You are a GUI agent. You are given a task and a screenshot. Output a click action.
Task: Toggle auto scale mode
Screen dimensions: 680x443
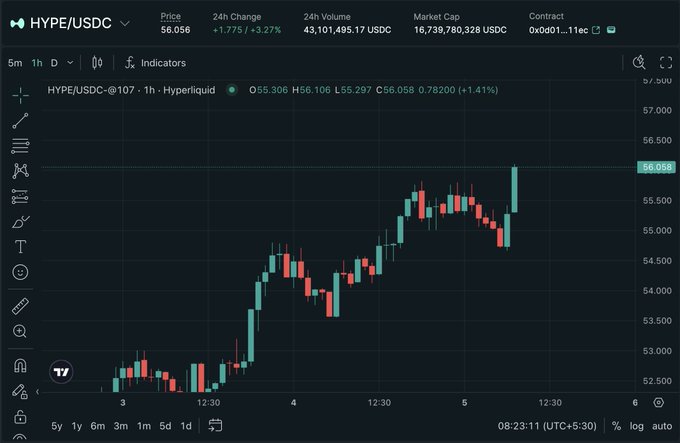click(x=662, y=426)
